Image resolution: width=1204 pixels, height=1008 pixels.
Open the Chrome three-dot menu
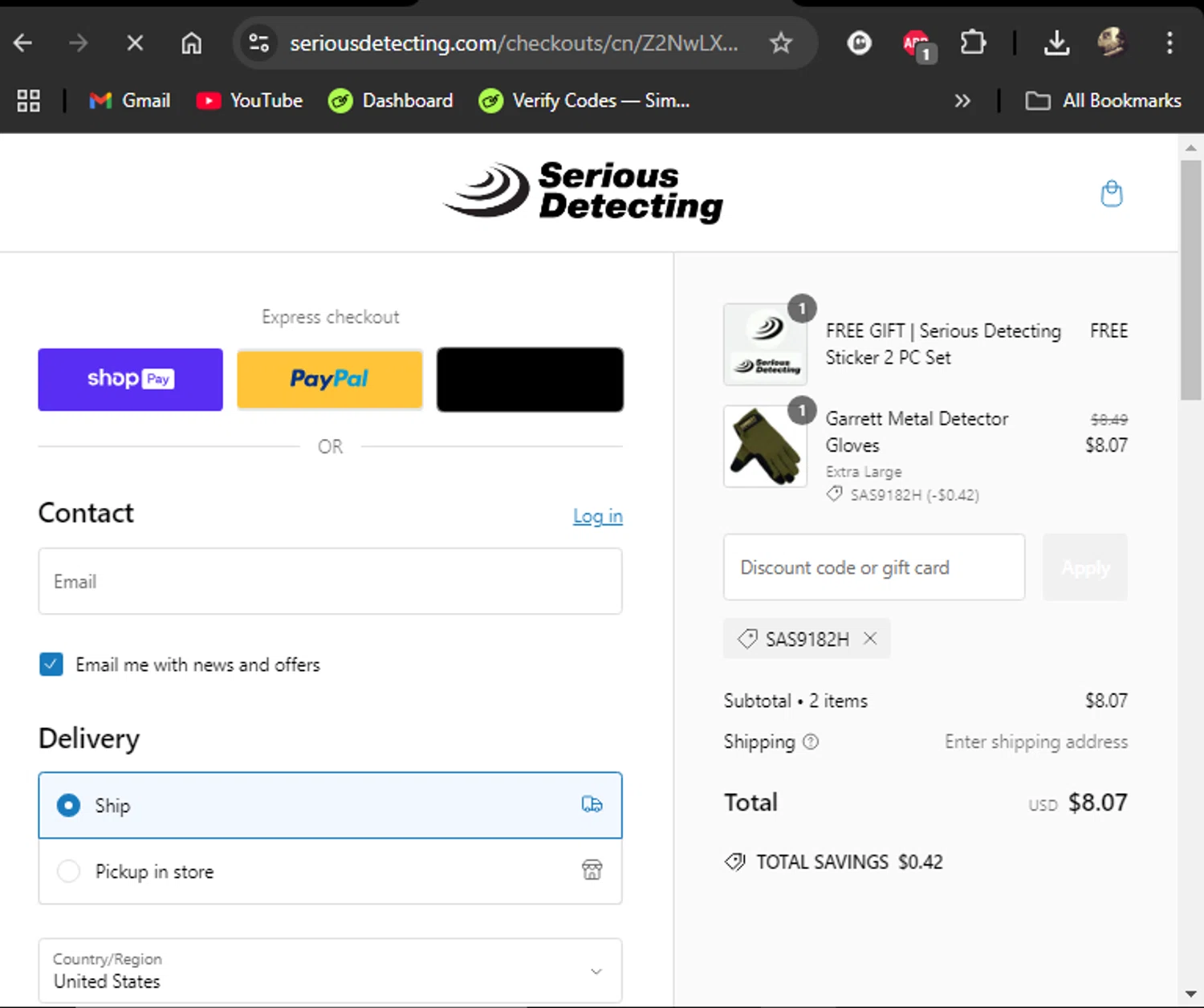click(1169, 43)
